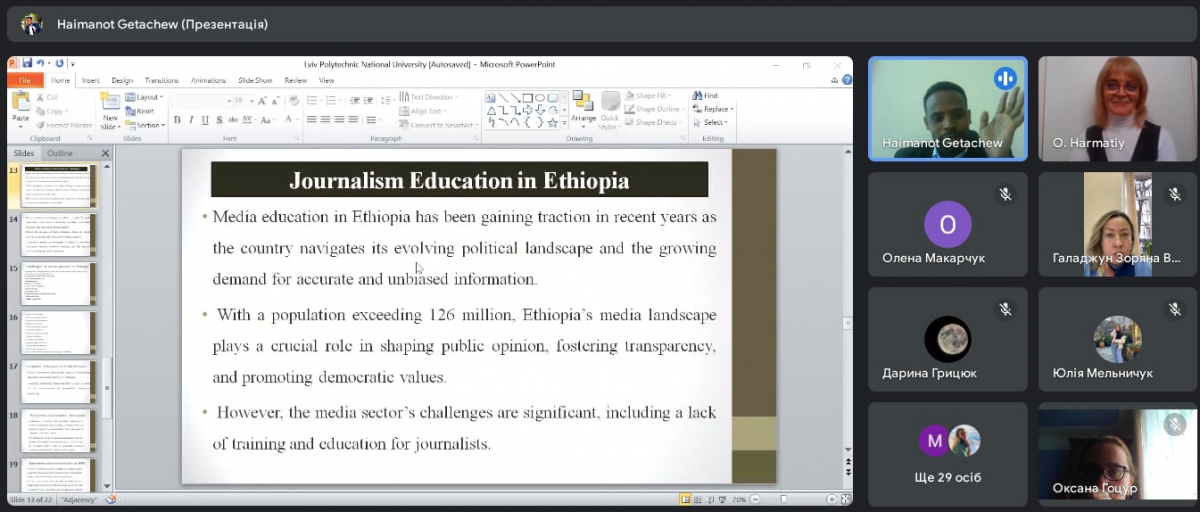Toggle Underline text formatting
Viewport: 1200px width, 512px height.
[205, 120]
